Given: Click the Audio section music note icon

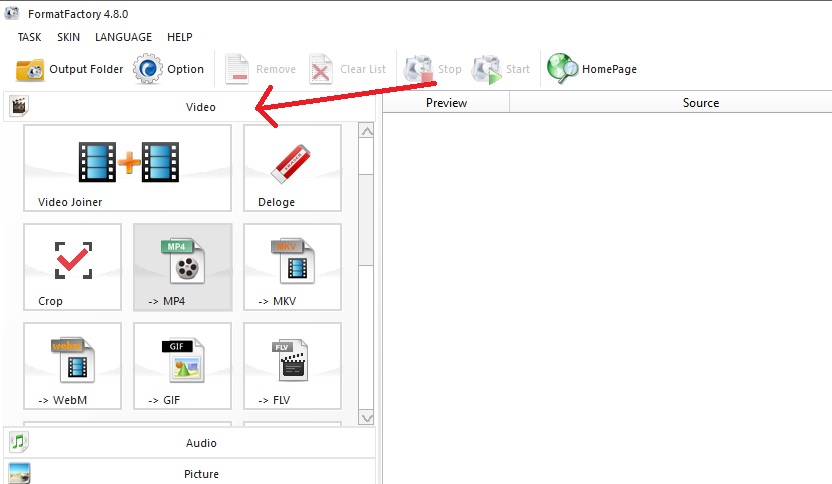Looking at the screenshot, I should coord(19,442).
